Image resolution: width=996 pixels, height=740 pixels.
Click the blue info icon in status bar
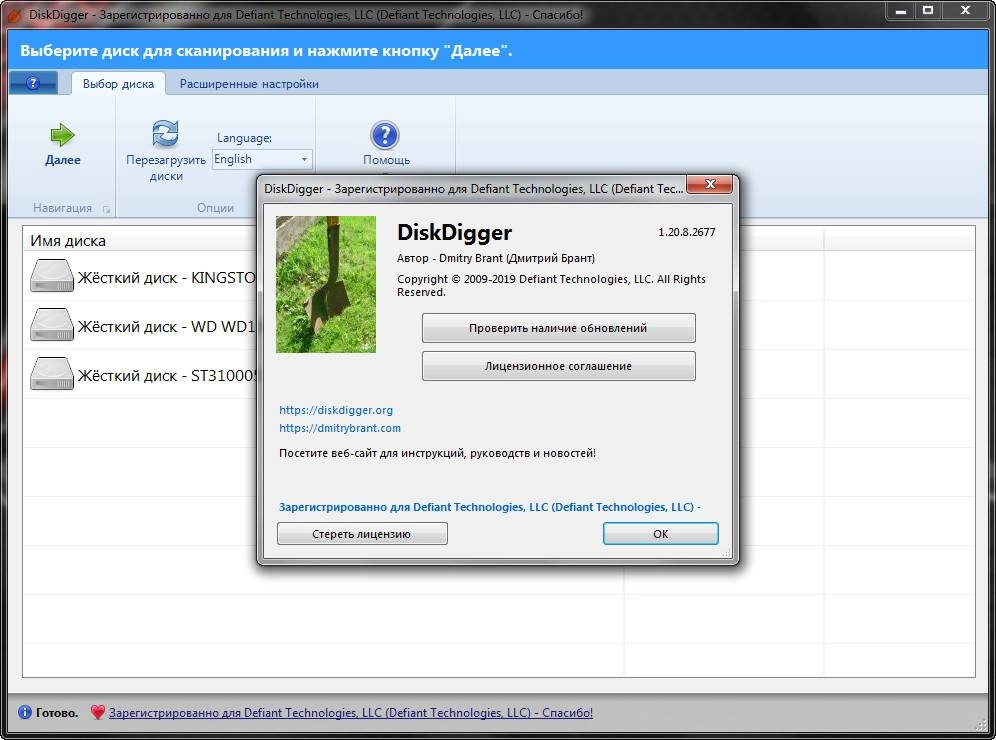click(25, 712)
